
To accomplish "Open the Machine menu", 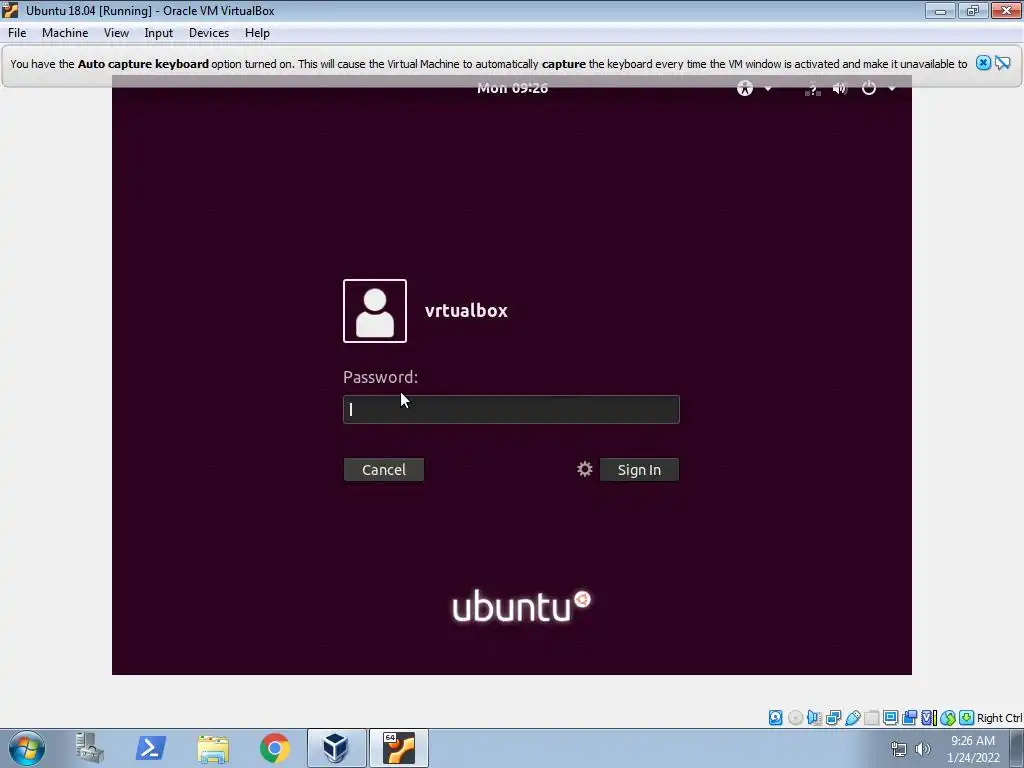I will tap(65, 33).
